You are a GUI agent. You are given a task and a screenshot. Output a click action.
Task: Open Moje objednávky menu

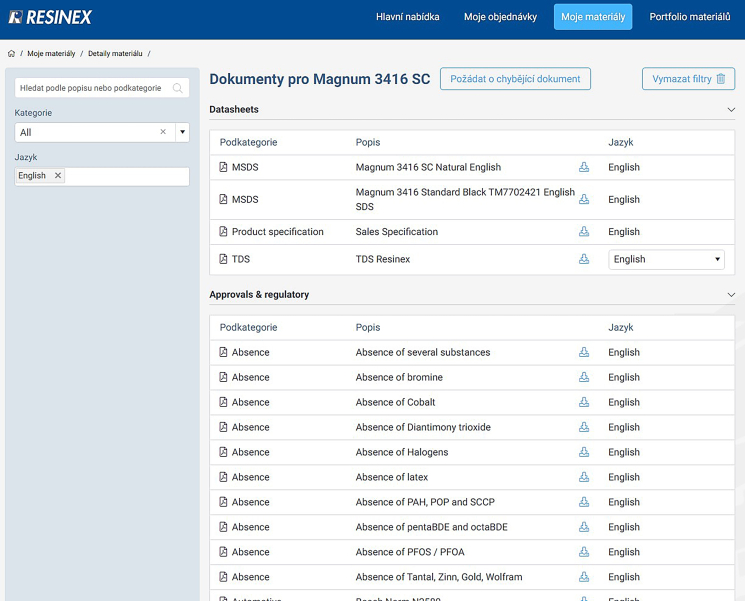click(500, 17)
